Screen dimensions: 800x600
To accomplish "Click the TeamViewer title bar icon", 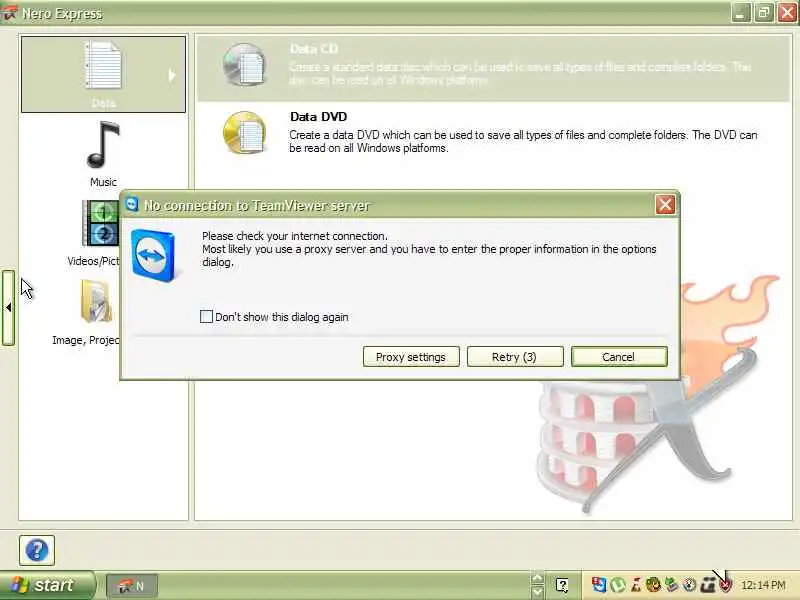I will [132, 204].
